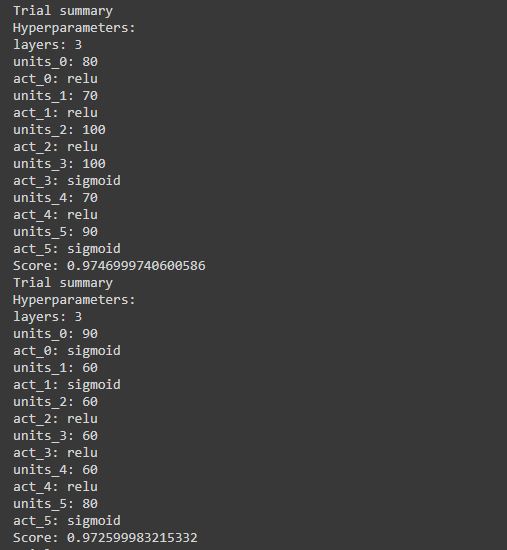Select the 'act_0: relu' line
This screenshot has height=550, width=507.
coord(55,79)
